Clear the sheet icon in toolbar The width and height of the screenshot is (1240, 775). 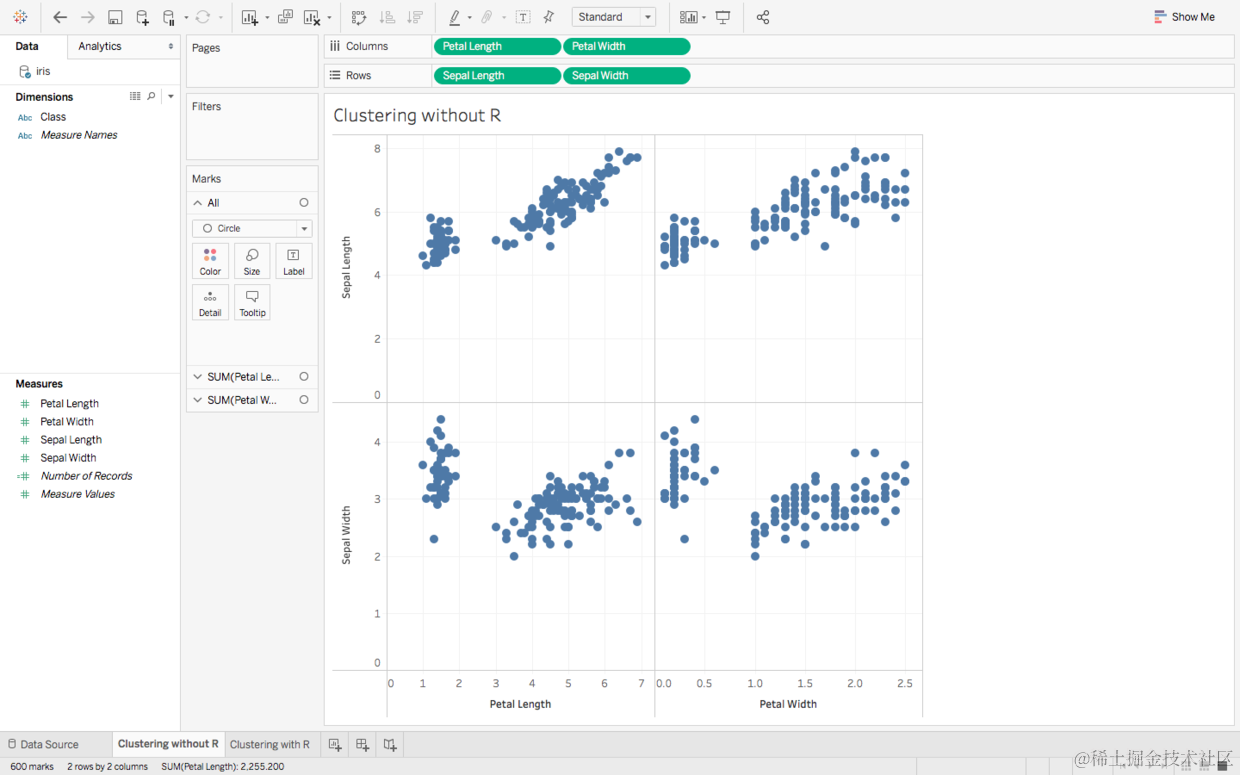pos(312,17)
